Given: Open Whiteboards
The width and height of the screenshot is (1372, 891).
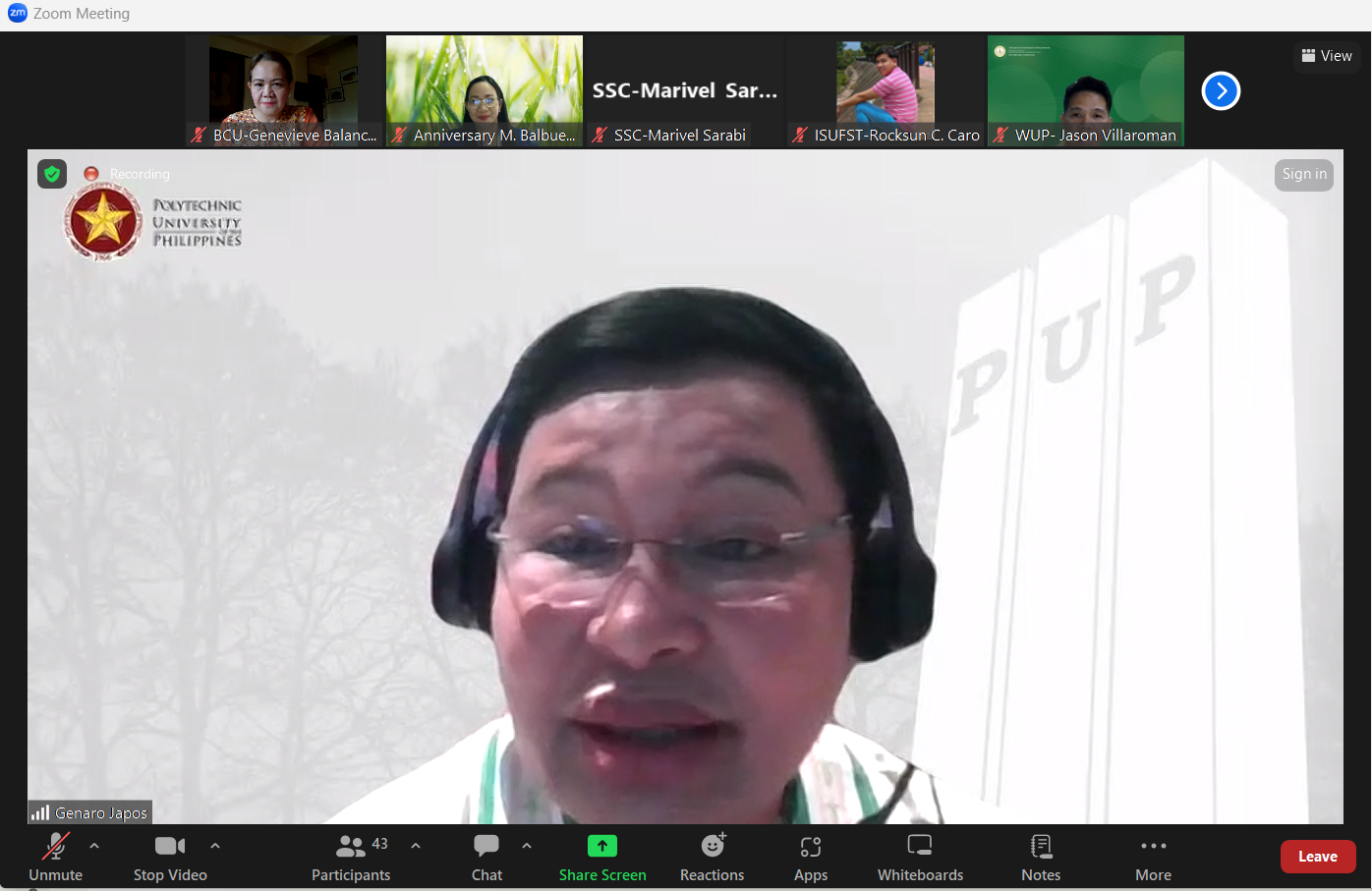Looking at the screenshot, I should (x=920, y=856).
